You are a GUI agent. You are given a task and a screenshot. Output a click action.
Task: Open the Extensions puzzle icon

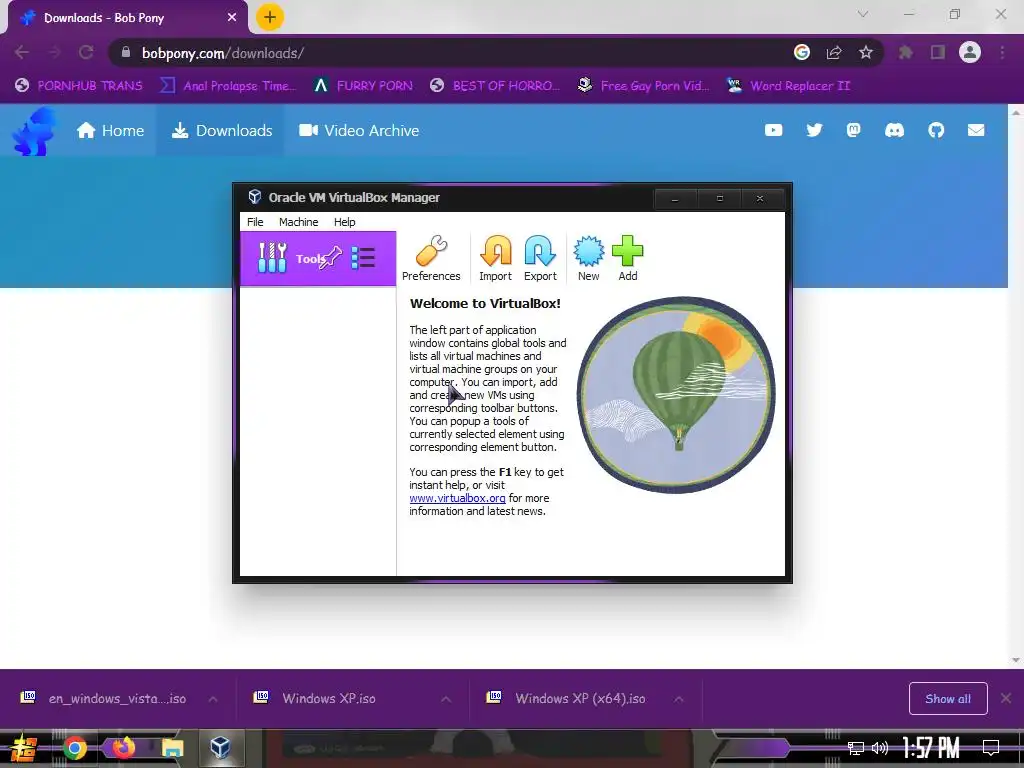pos(905,52)
